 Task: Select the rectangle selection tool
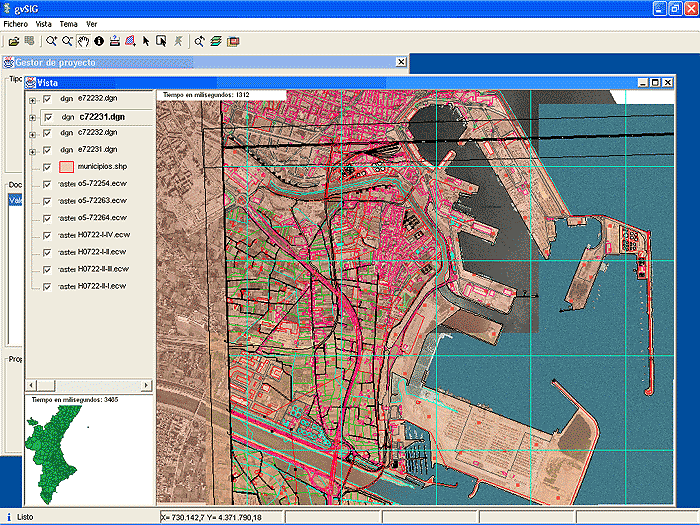161,42
